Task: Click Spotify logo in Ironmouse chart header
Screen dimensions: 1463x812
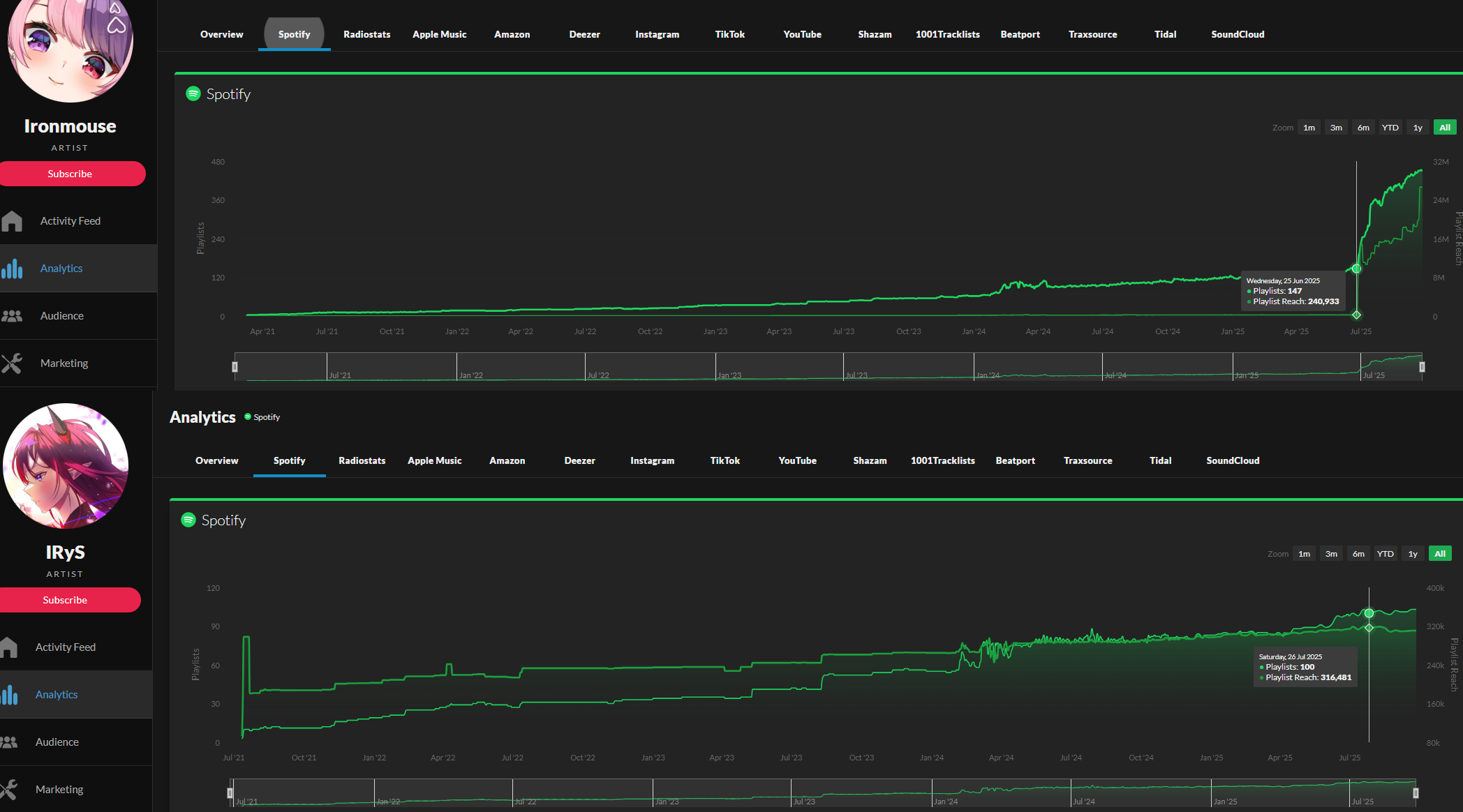Action: (x=193, y=93)
